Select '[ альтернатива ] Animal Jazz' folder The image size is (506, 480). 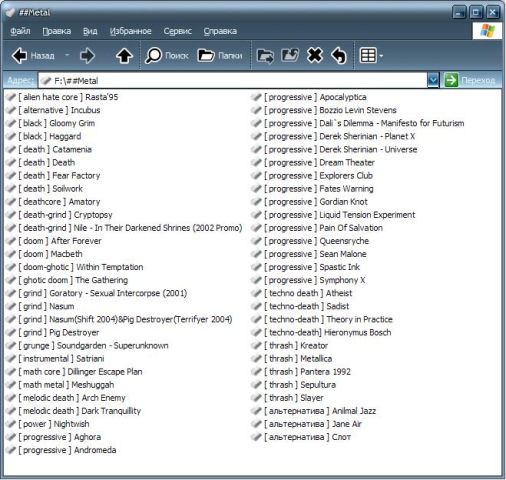[320, 411]
